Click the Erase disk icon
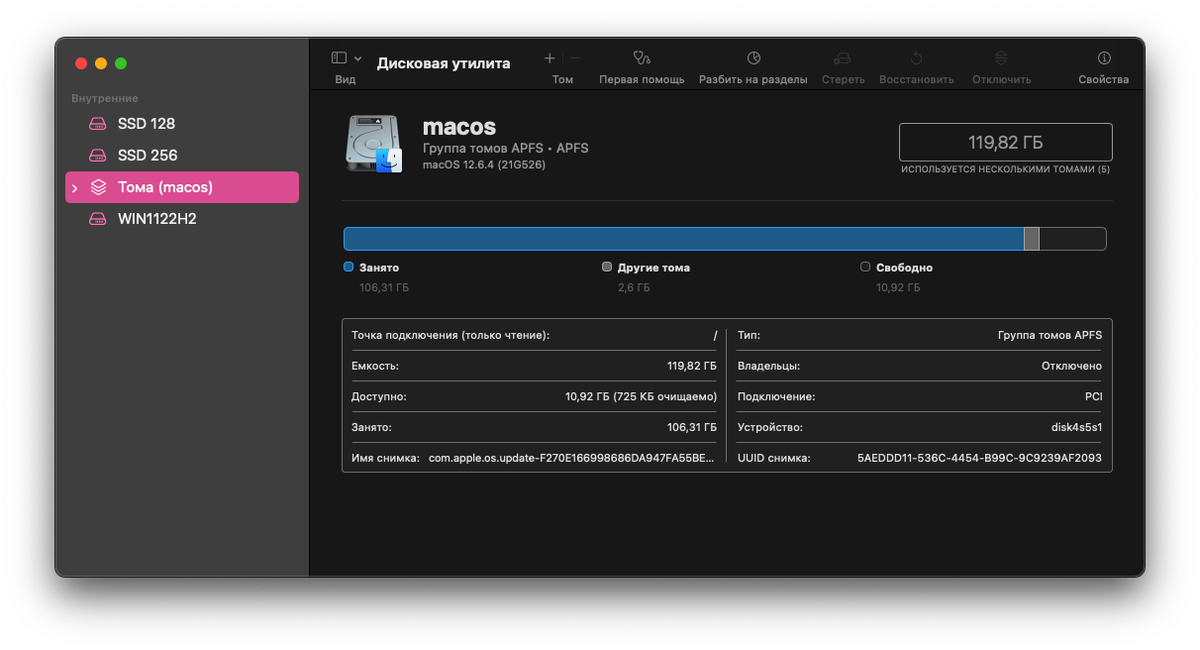This screenshot has height=650, width=1200. point(842,58)
